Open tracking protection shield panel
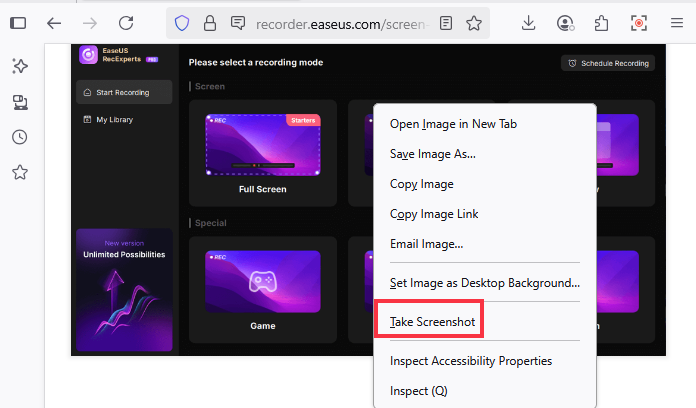The width and height of the screenshot is (696, 408). [x=182, y=23]
